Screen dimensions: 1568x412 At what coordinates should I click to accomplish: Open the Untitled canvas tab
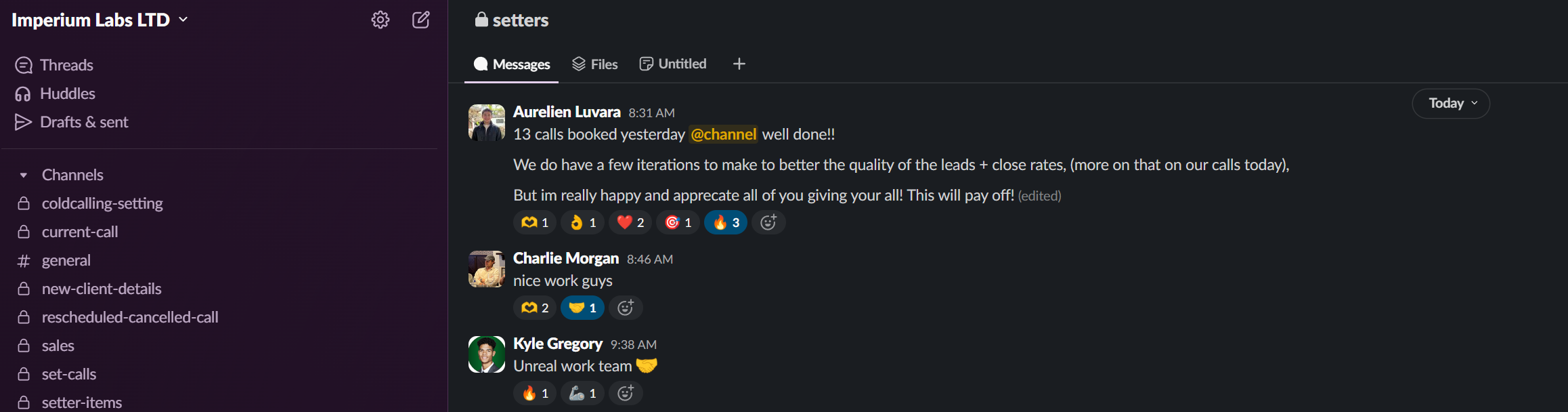[673, 64]
